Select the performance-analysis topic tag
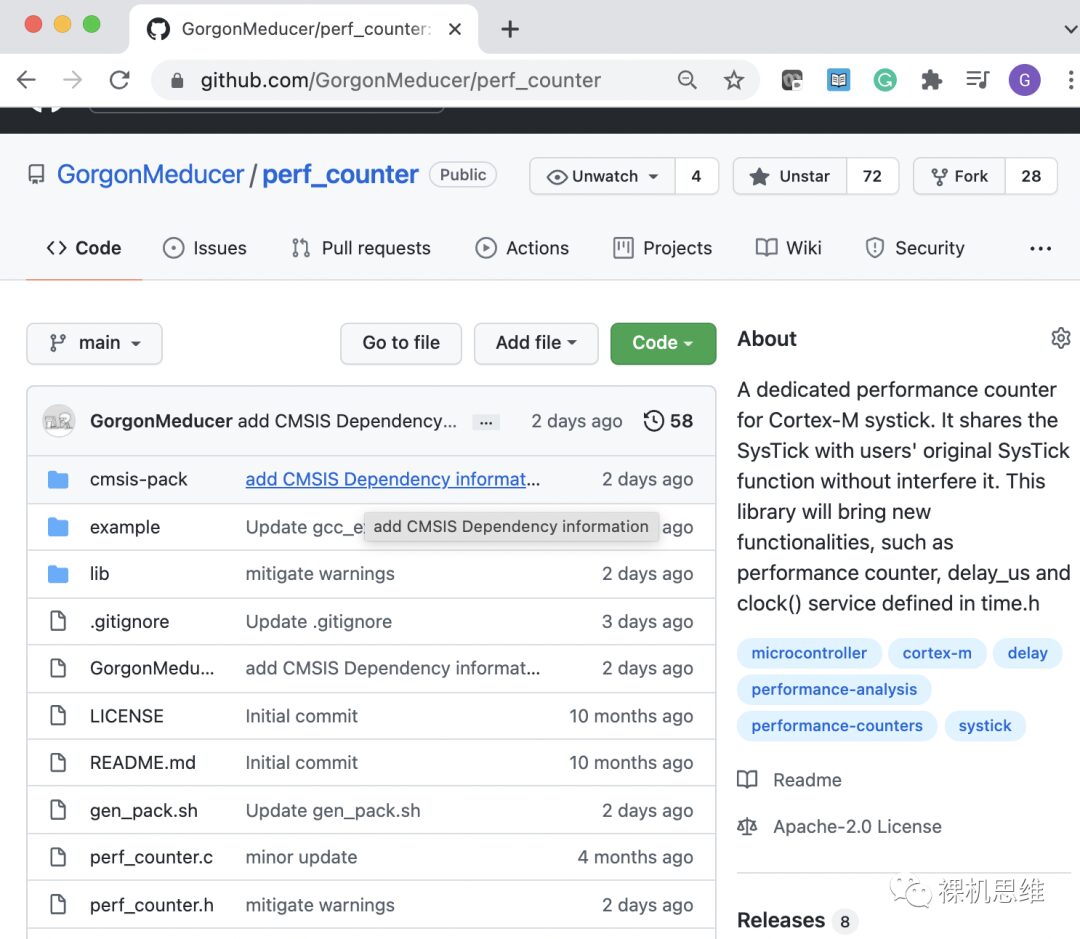This screenshot has height=939, width=1080. click(x=833, y=690)
